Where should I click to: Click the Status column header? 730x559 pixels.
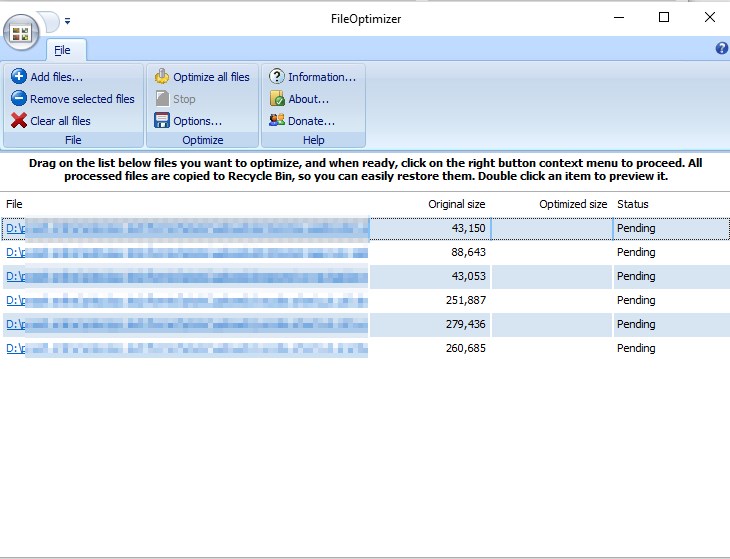pyautogui.click(x=632, y=204)
